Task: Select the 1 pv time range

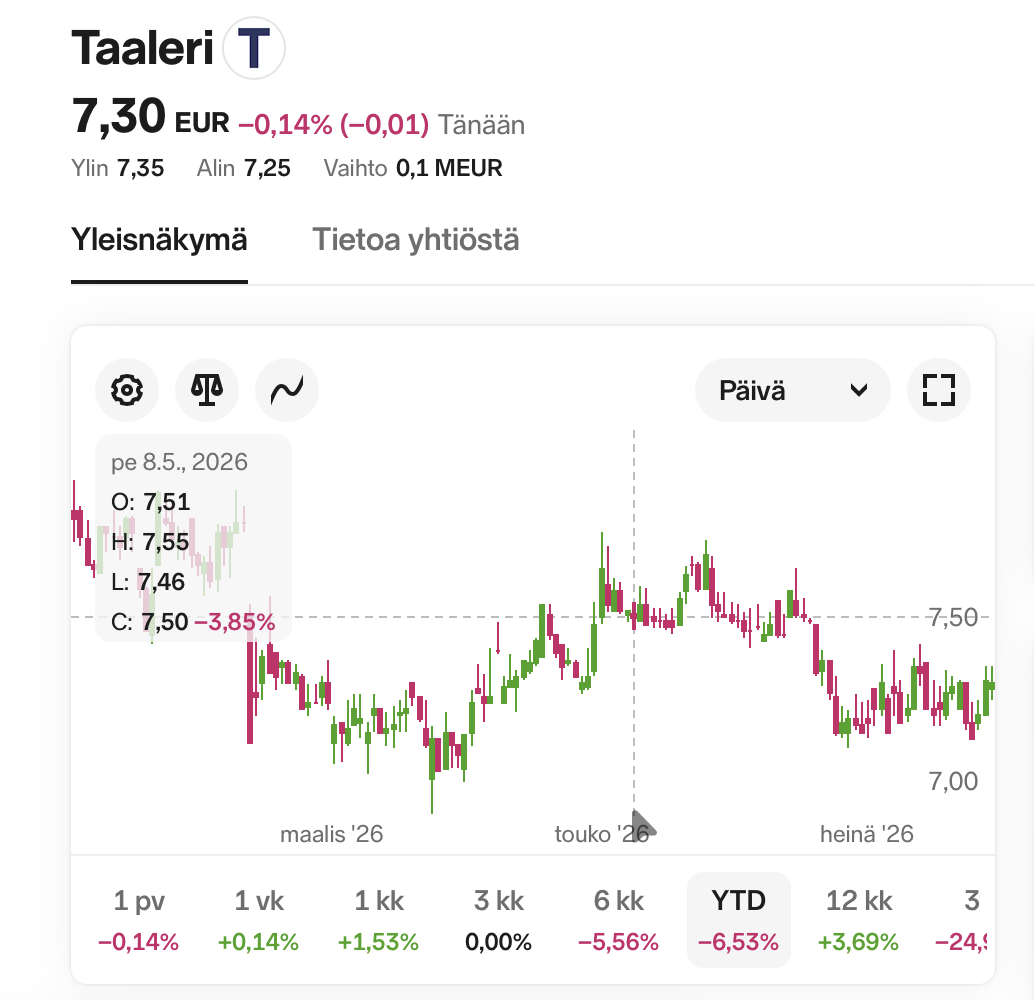Action: click(x=138, y=920)
